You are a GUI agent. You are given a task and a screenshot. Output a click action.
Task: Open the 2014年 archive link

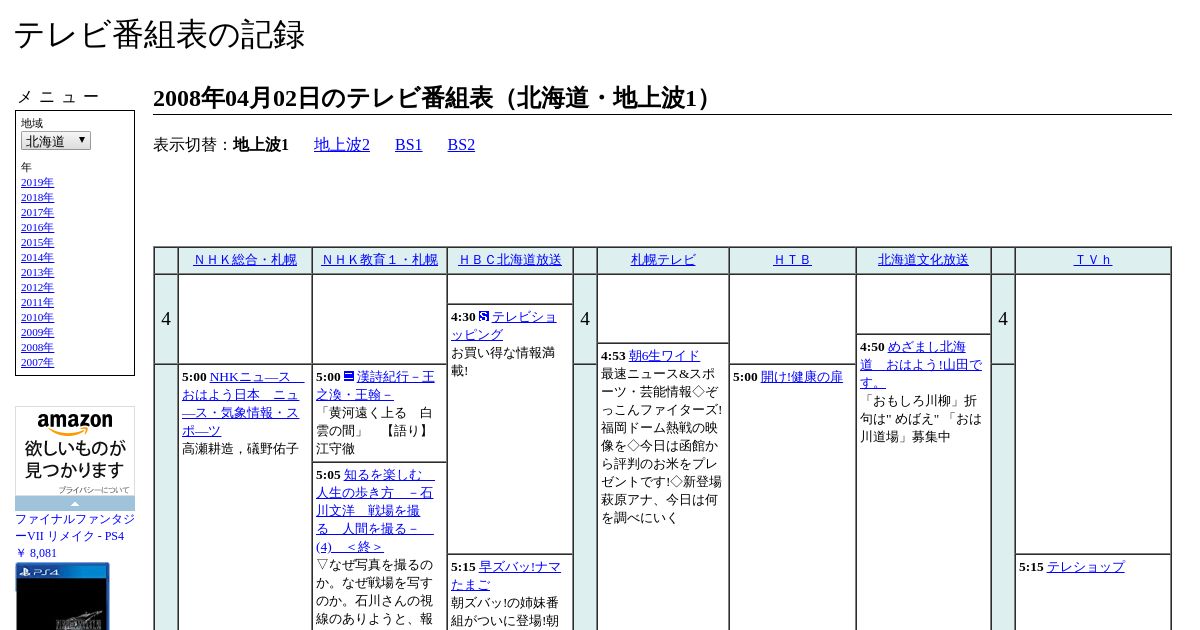tap(37, 257)
